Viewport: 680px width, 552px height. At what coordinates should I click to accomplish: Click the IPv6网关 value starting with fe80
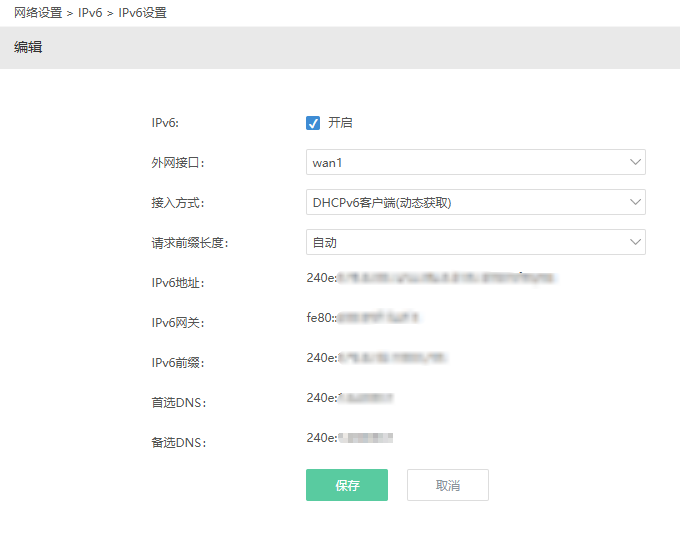tap(363, 318)
